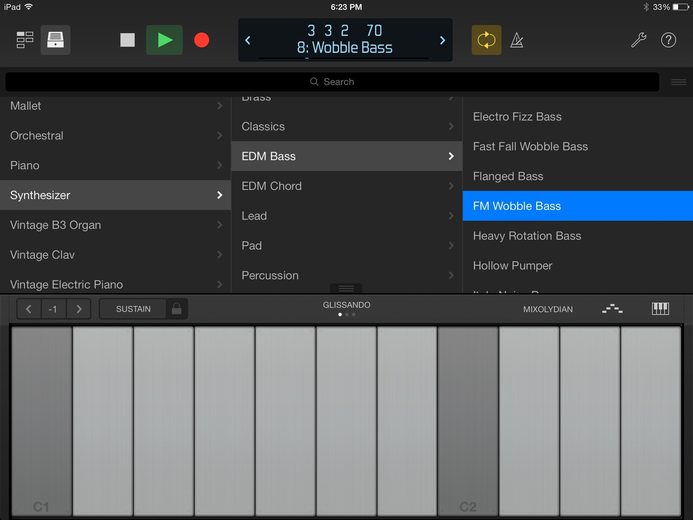Choose the Electro Fizz Bass patch
The width and height of the screenshot is (693, 520).
coord(578,117)
